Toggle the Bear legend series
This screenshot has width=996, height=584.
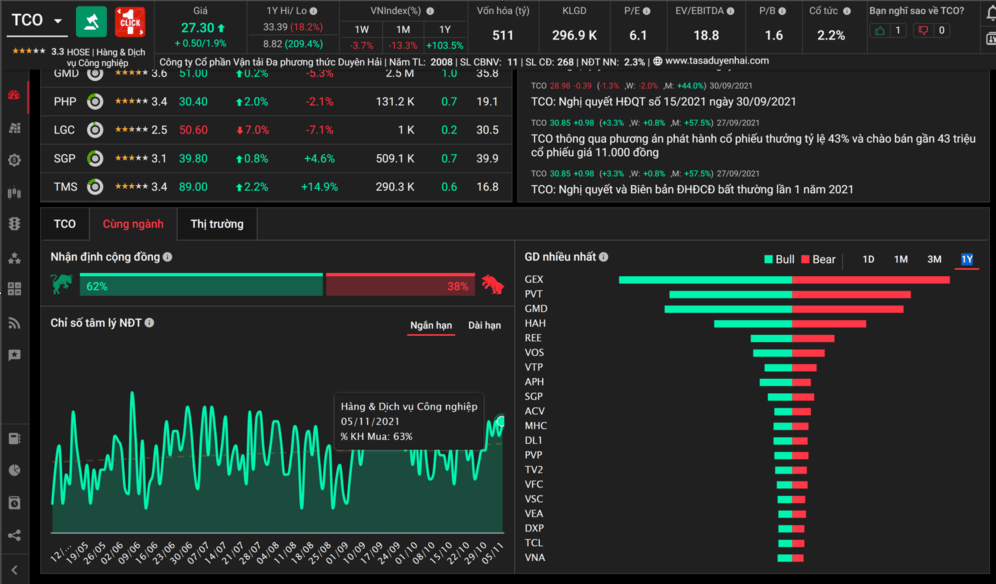pos(817,259)
